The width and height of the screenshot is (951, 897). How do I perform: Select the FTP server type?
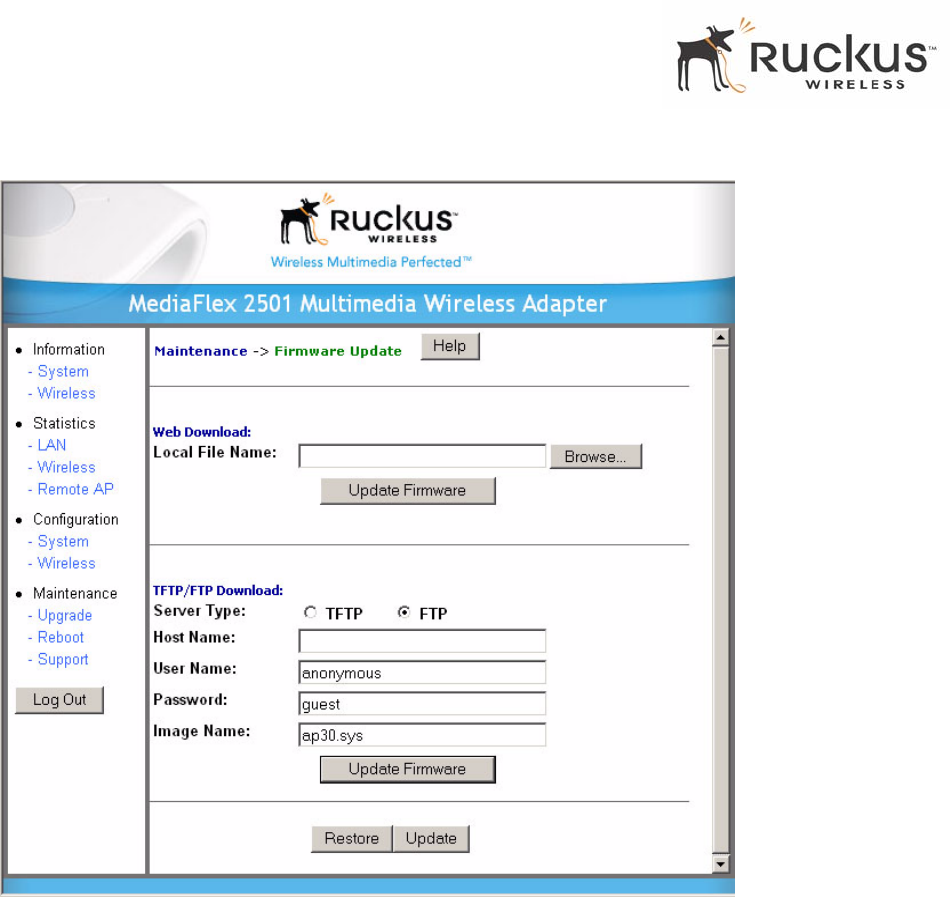point(403,613)
